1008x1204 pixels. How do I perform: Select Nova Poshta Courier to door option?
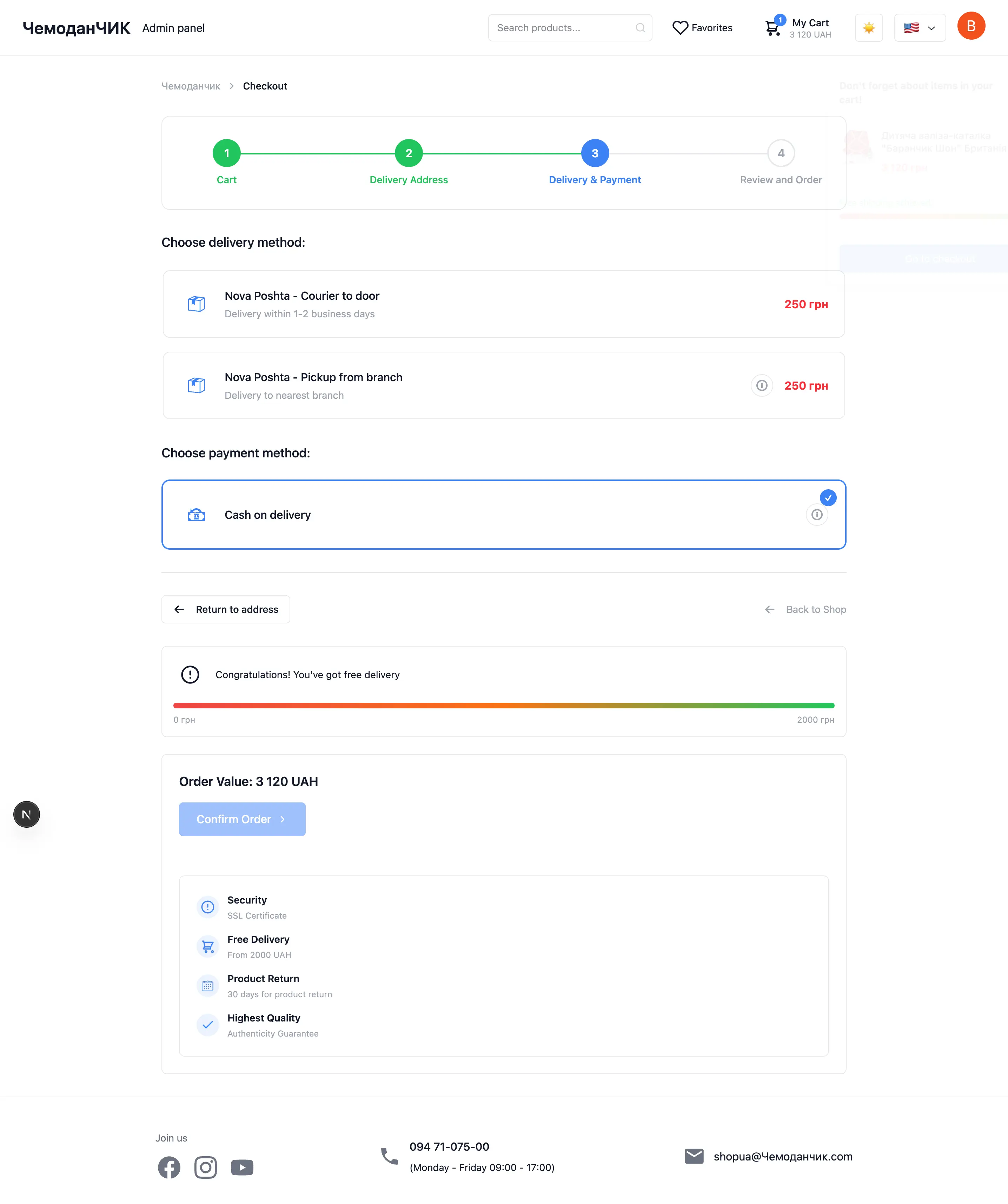click(x=503, y=304)
